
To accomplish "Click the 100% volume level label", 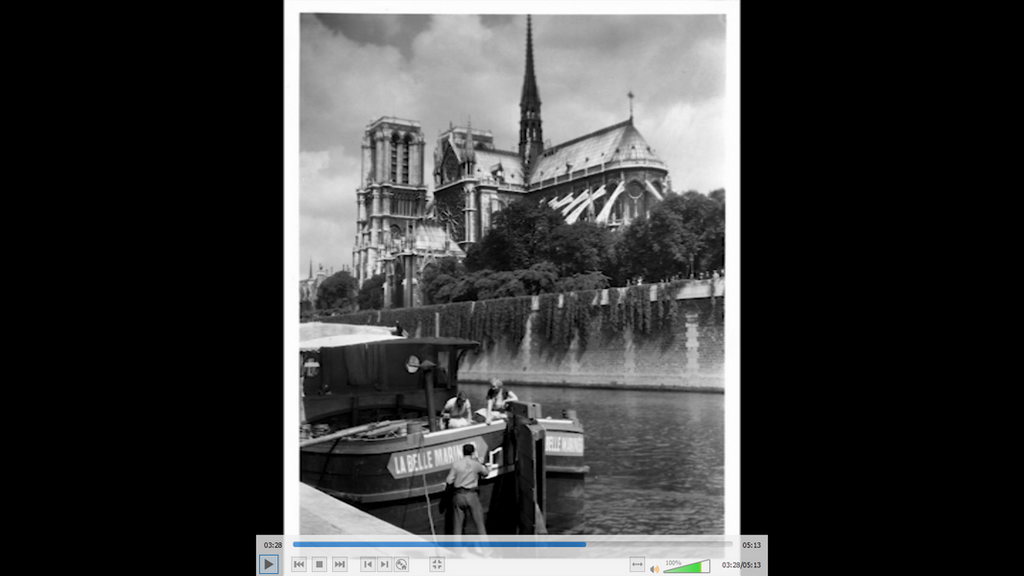I will click(x=673, y=562).
